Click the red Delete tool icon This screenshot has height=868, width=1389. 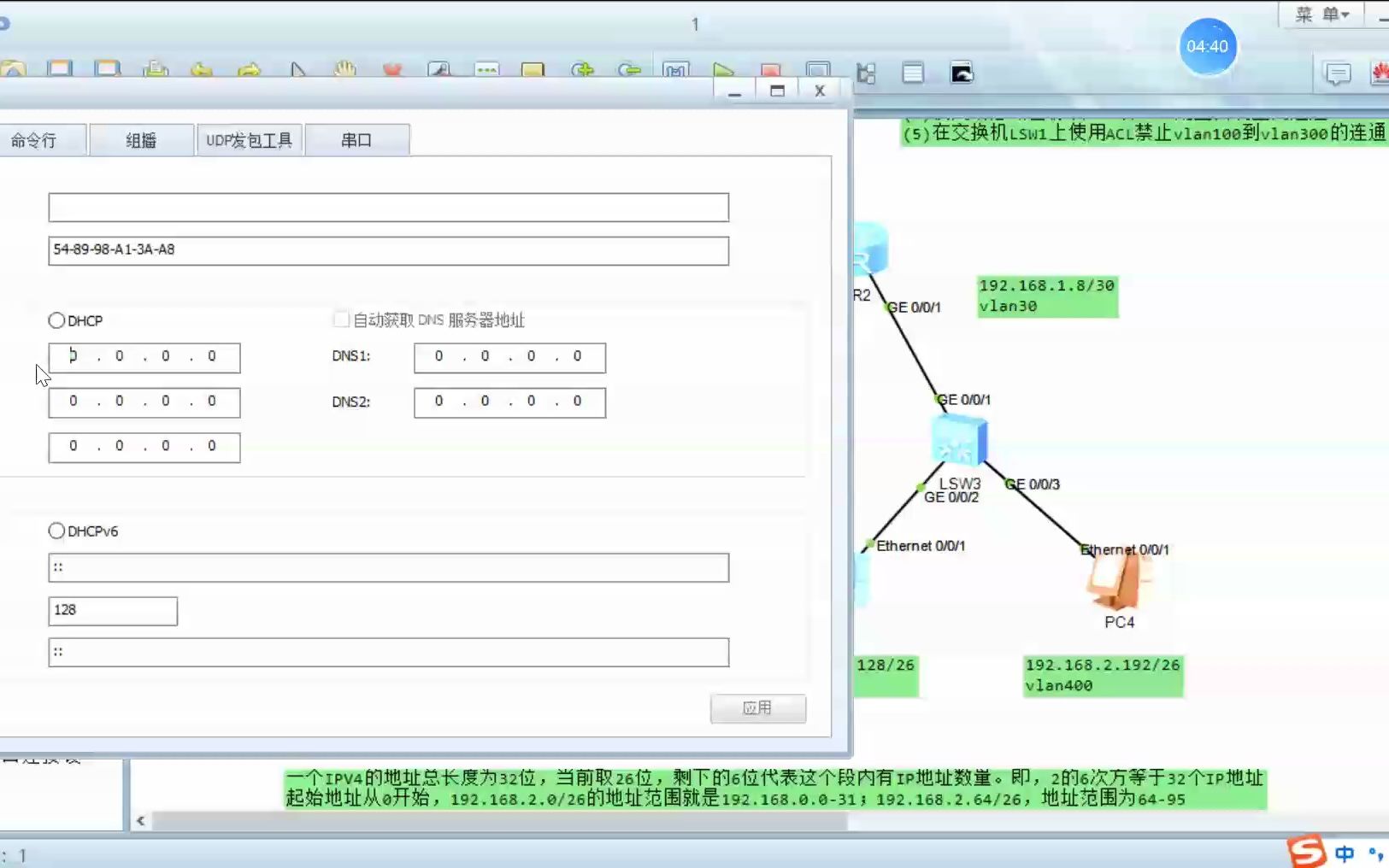point(392,69)
